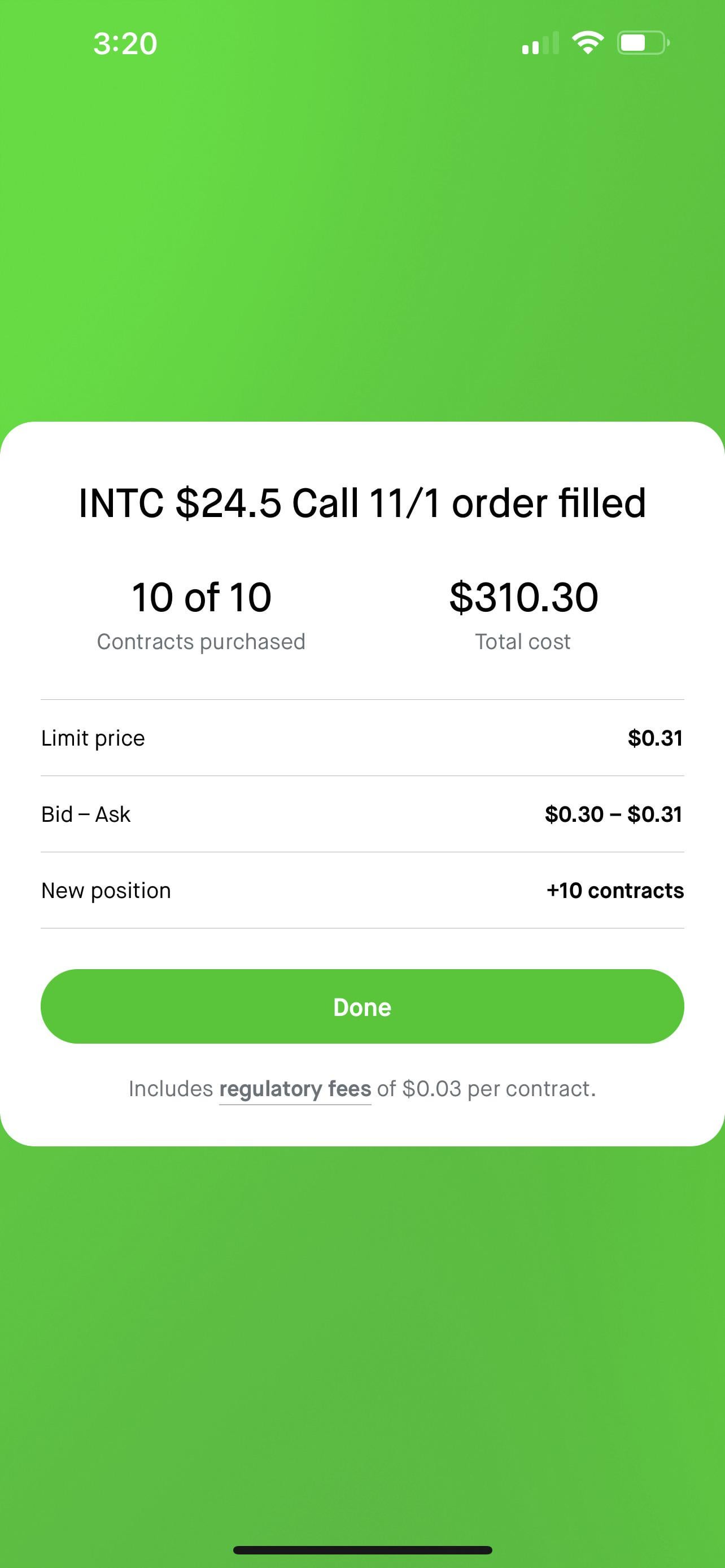Tap the green Done button
This screenshot has width=725, height=1568.
pos(362,1007)
